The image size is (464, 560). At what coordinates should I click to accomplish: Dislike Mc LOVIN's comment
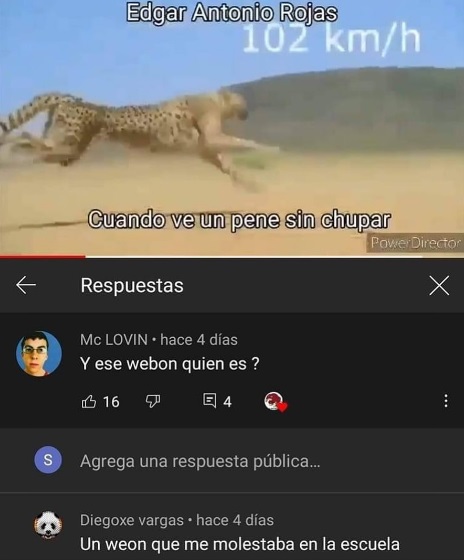(x=153, y=401)
